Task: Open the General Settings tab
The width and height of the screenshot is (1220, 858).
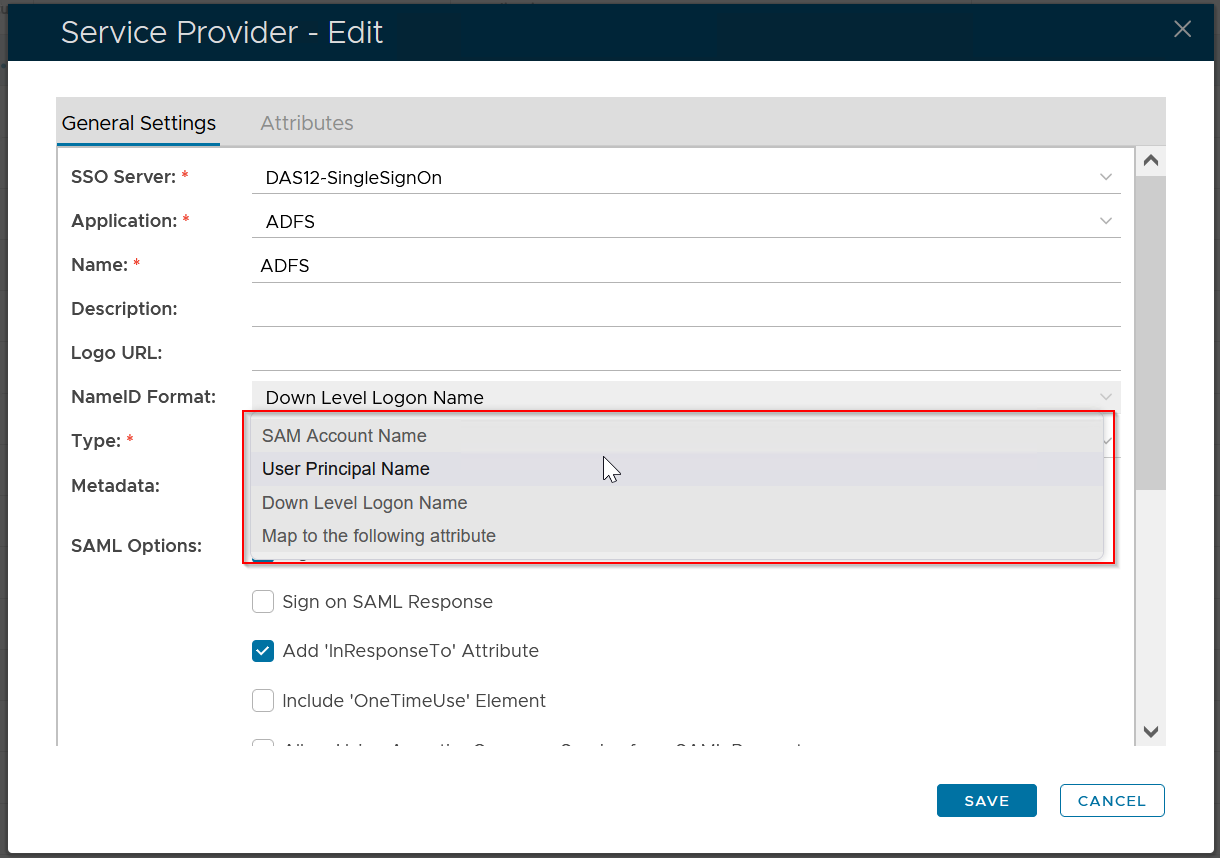Action: (139, 123)
